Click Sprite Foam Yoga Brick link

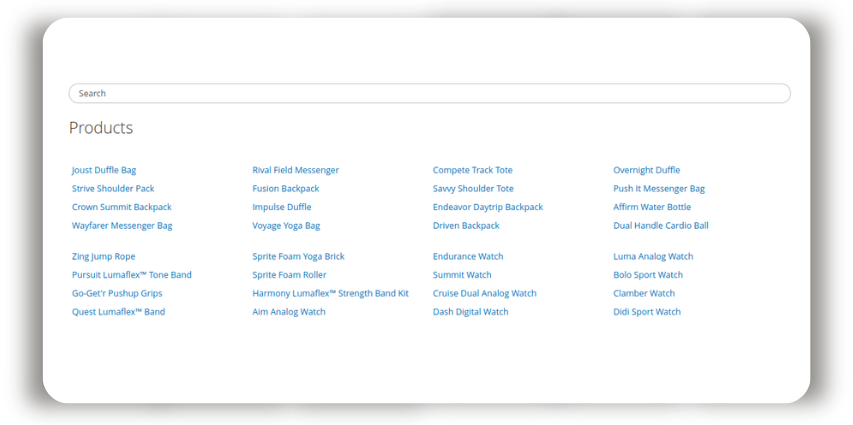tap(299, 257)
